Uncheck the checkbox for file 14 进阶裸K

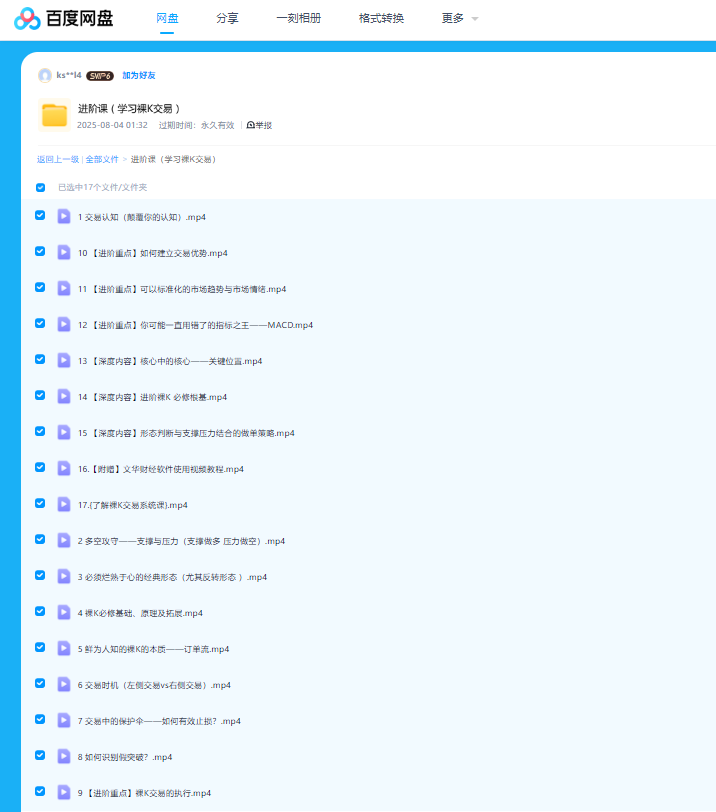(40, 395)
